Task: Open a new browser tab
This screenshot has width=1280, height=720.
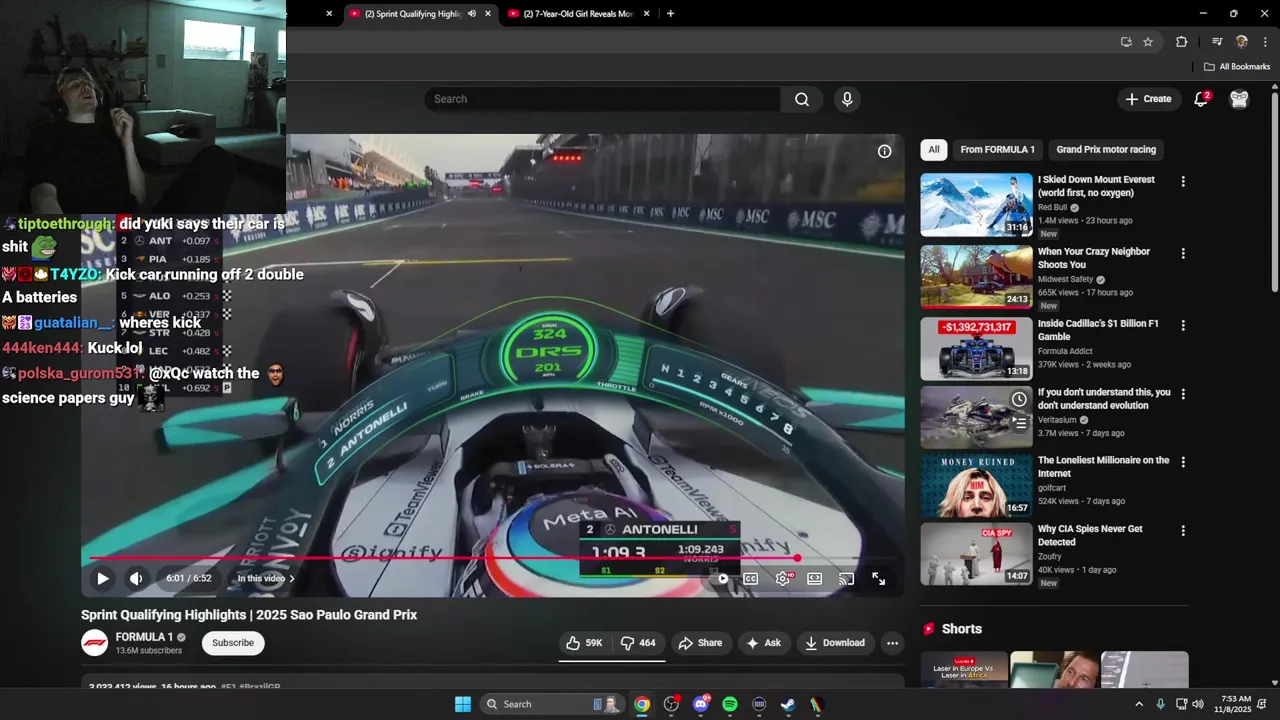Action: pos(670,14)
